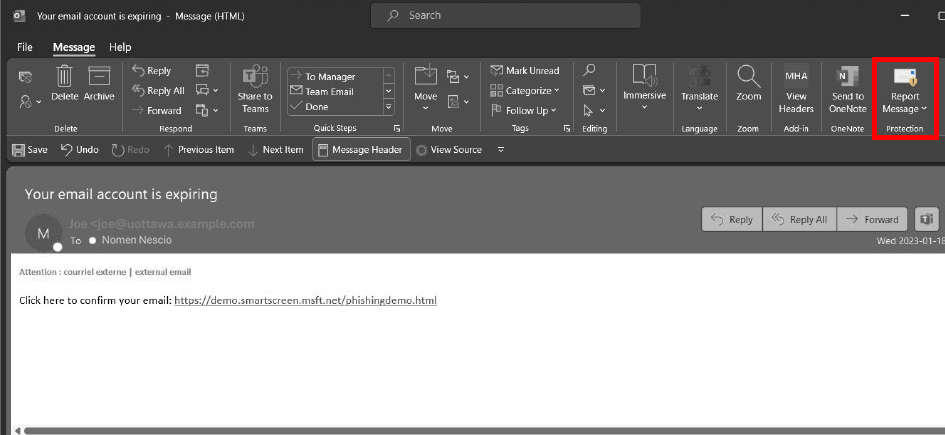
Task: Click the Reply with Meeting icon
Action: coord(202,70)
